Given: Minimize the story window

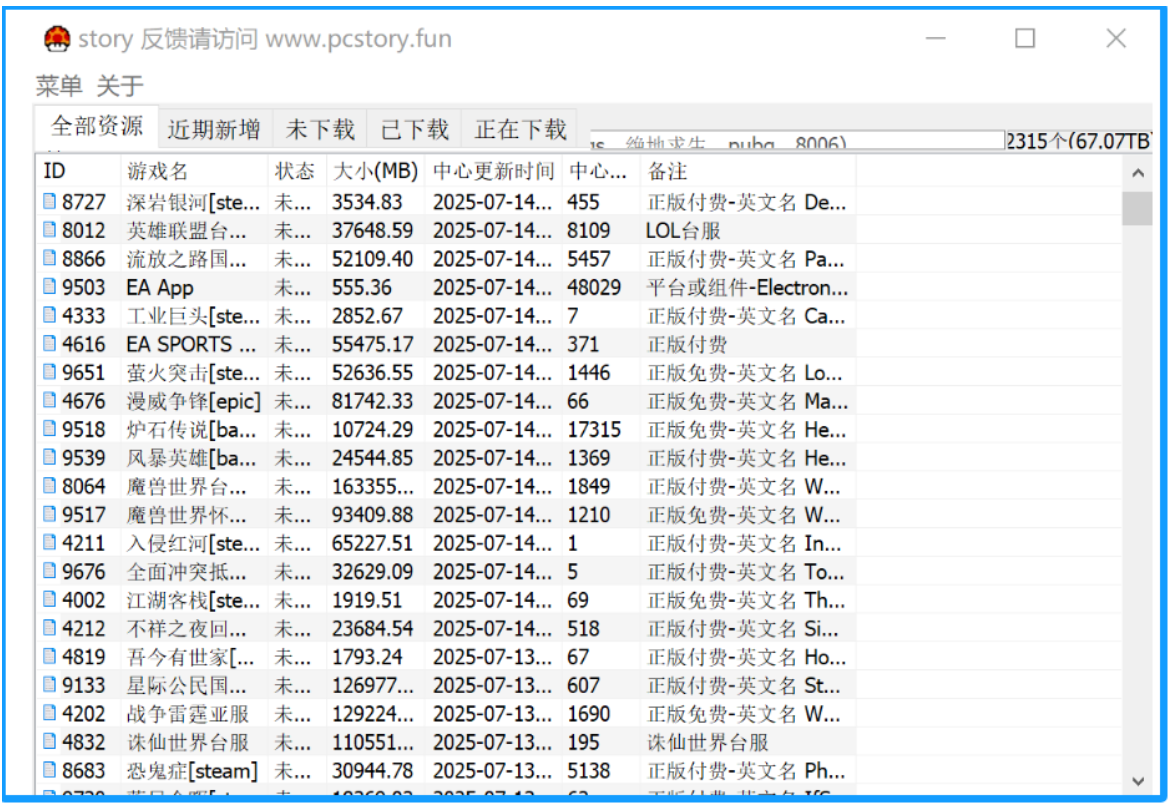Looking at the screenshot, I should click(936, 38).
